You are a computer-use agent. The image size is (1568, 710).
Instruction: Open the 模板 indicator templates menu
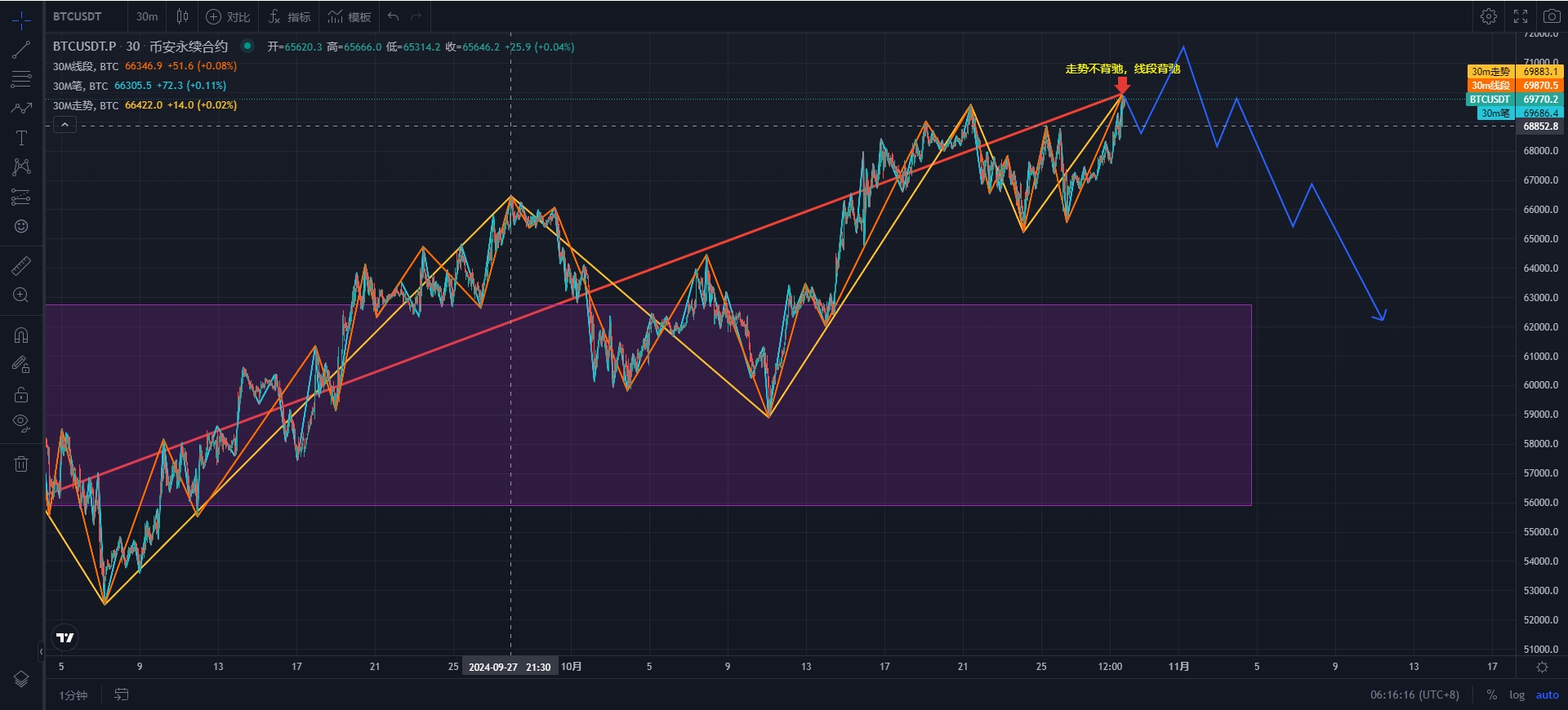tap(350, 16)
